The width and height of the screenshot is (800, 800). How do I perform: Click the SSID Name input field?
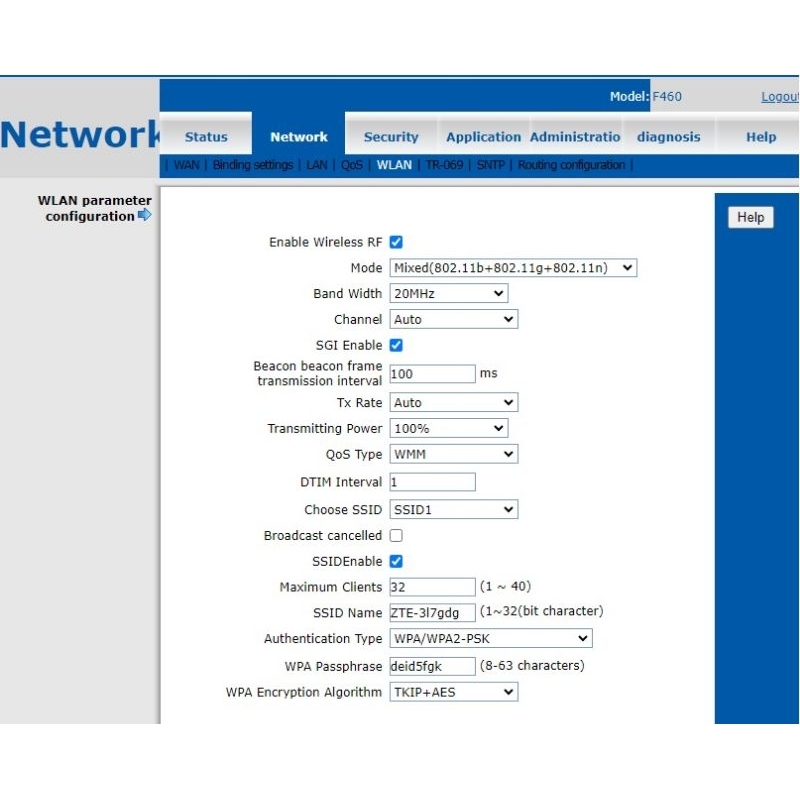(x=432, y=613)
